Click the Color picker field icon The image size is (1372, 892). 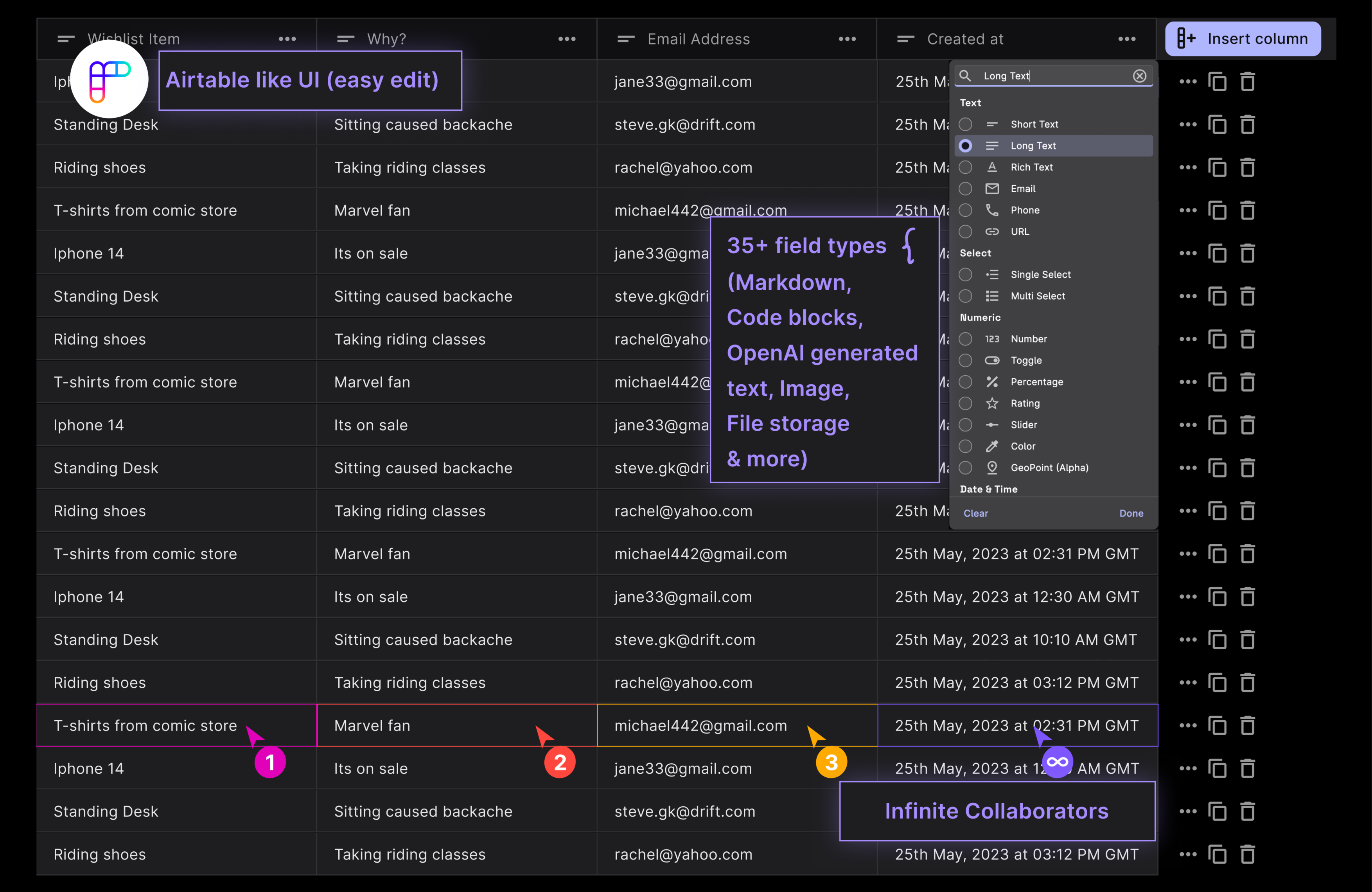[x=992, y=446]
